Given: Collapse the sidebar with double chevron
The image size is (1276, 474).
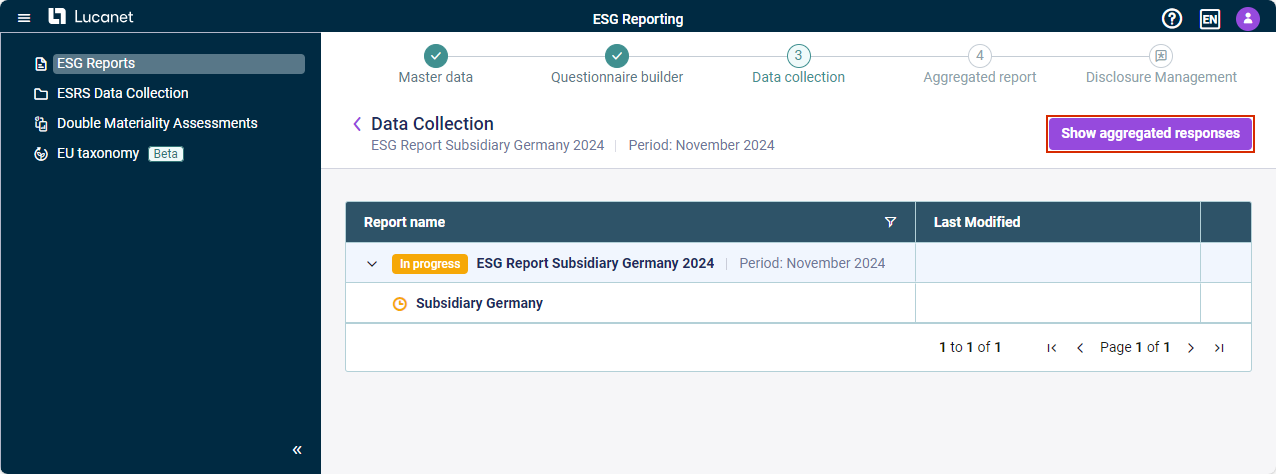Looking at the screenshot, I should [297, 450].
